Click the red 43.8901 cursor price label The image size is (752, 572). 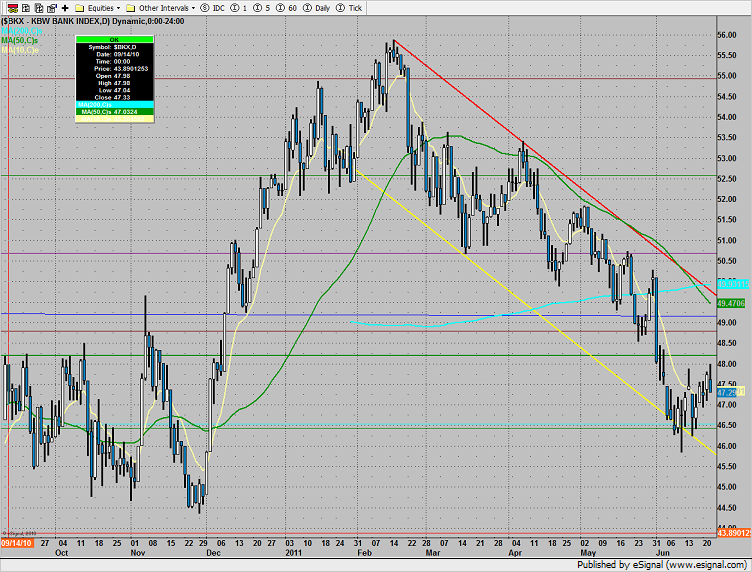[x=734, y=533]
